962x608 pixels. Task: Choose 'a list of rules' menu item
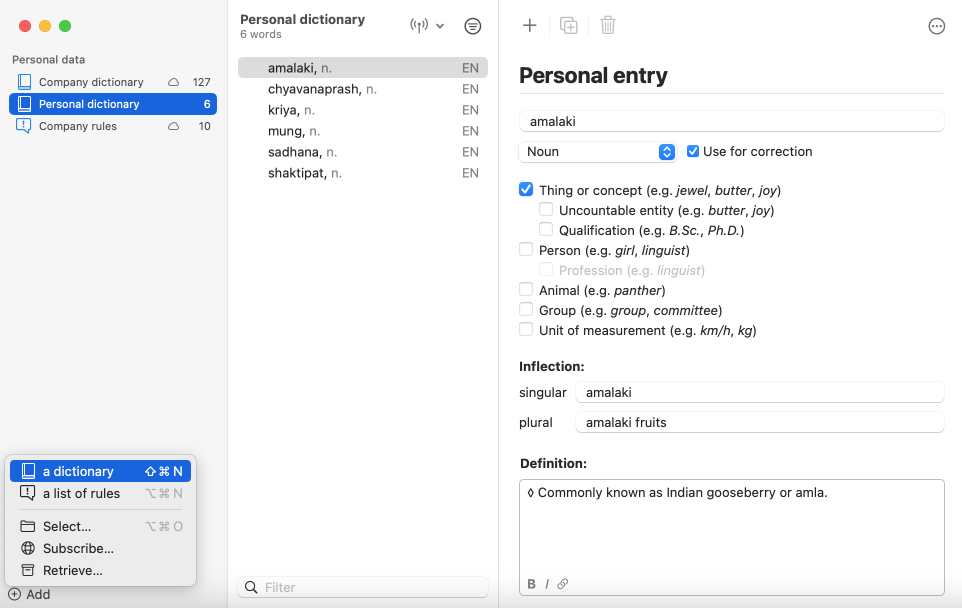[81, 493]
